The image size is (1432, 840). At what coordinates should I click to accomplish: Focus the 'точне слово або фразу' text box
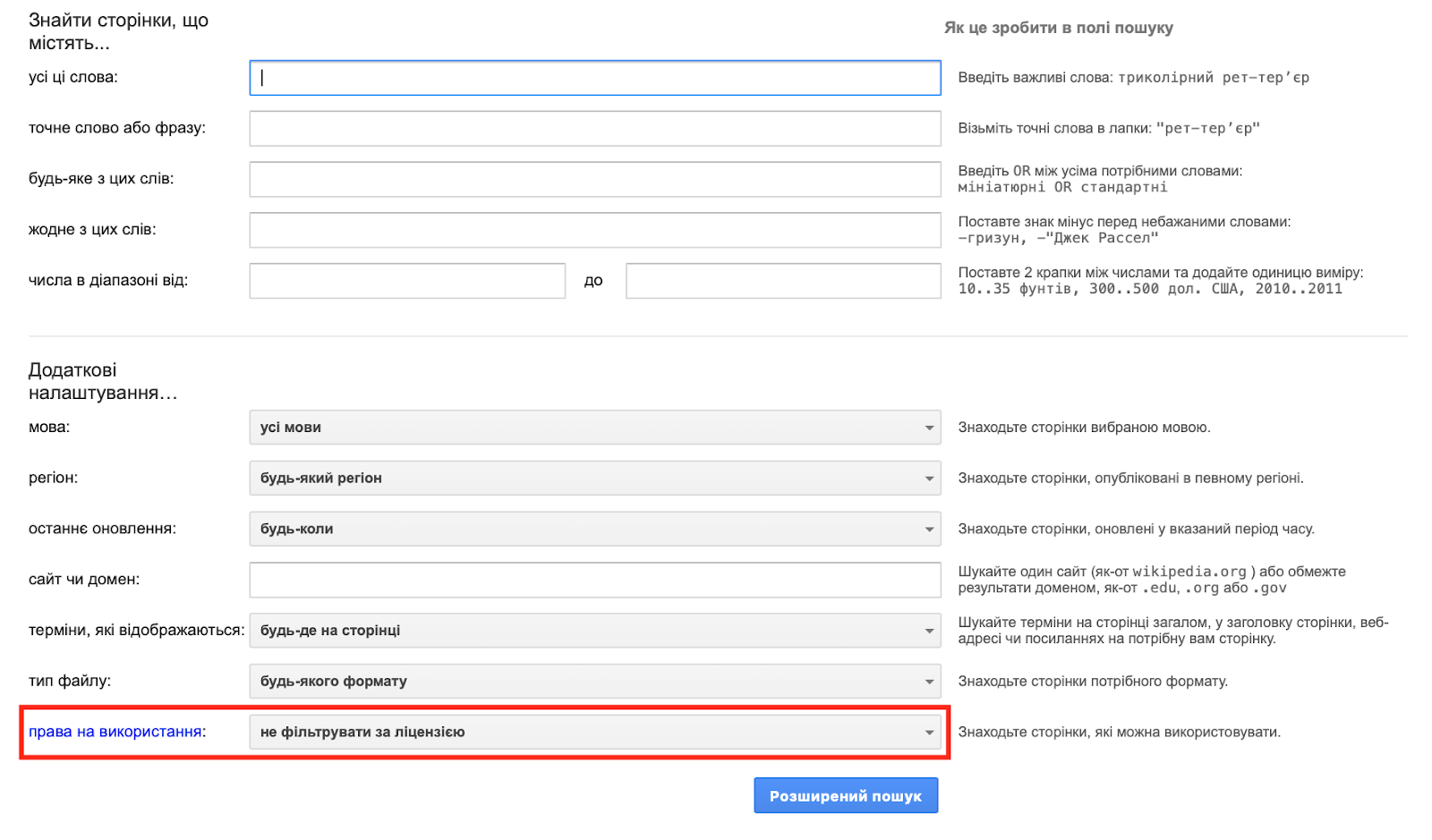pos(595,129)
